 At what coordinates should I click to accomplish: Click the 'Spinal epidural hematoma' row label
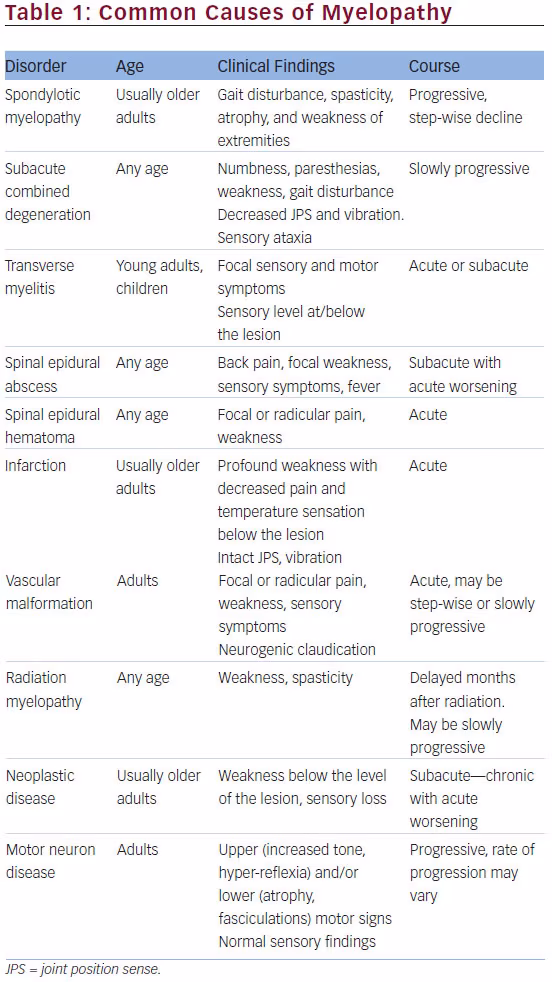click(x=52, y=426)
